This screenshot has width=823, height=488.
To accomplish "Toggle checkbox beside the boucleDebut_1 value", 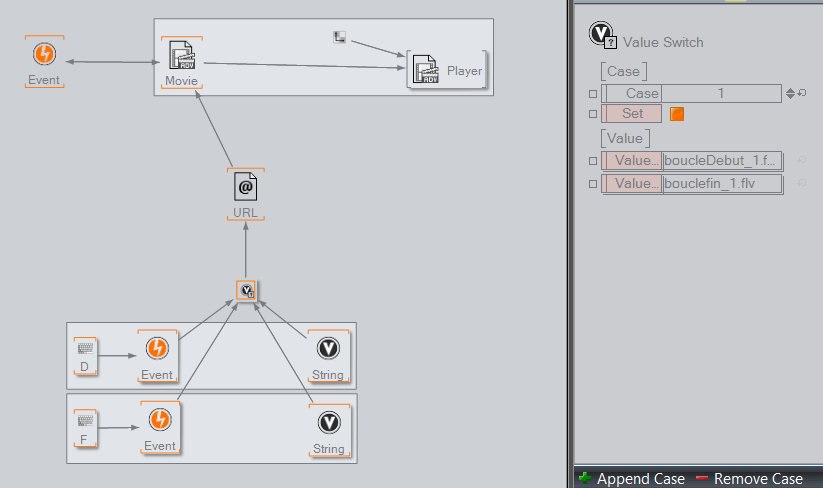I will [592, 160].
